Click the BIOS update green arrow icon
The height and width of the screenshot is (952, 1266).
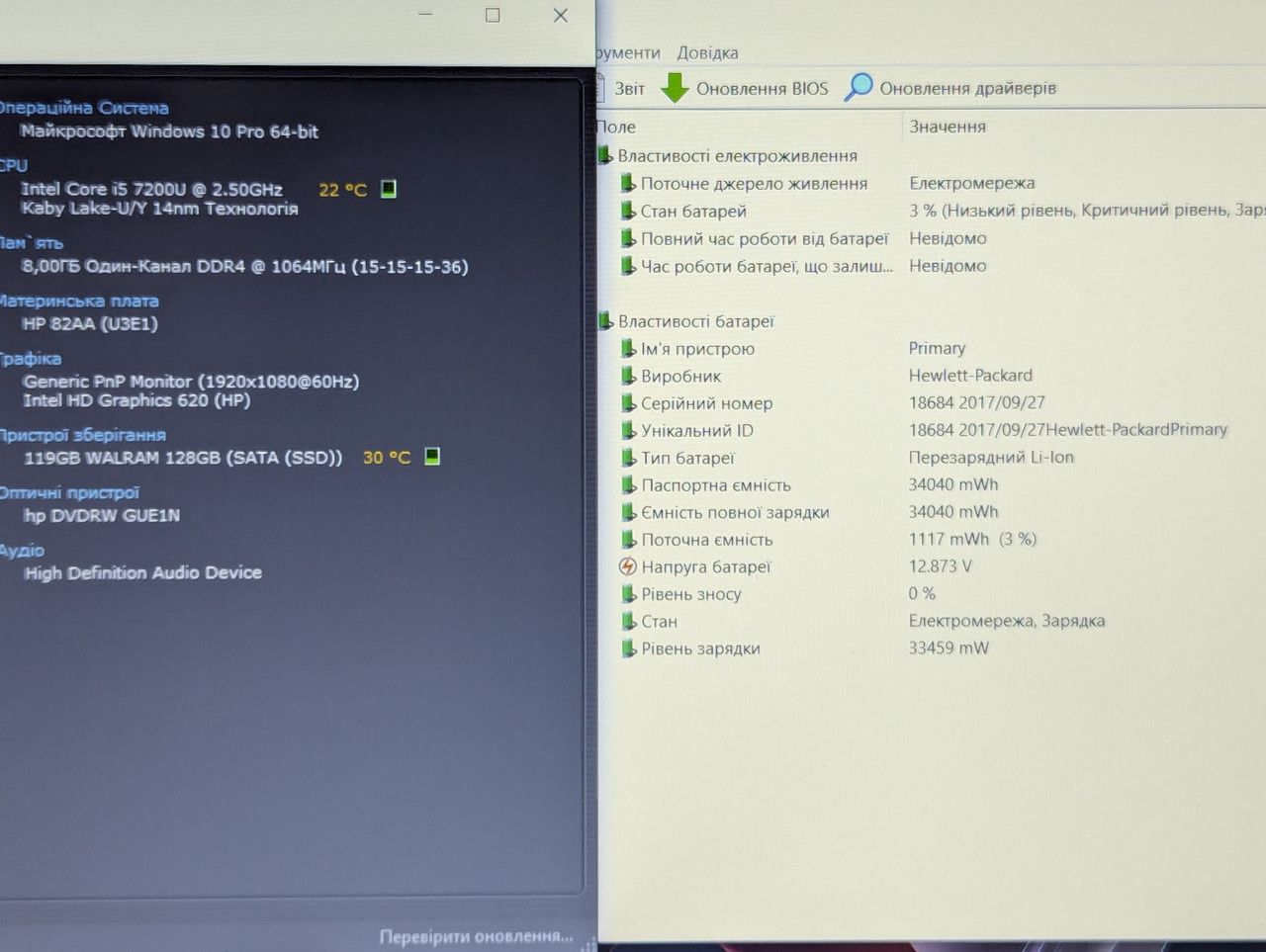pos(675,88)
